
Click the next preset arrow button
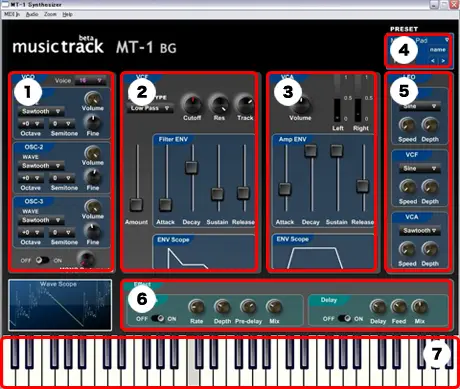click(443, 61)
